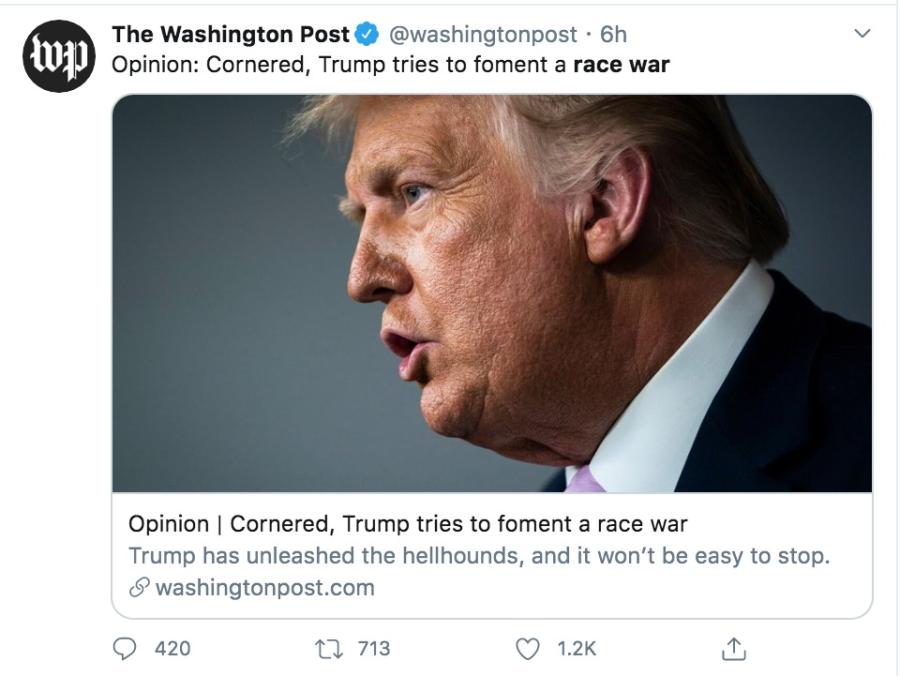Click the tweet text starting with Opinion: Cornered
This screenshot has height=676, width=900.
pyautogui.click(x=340, y=65)
